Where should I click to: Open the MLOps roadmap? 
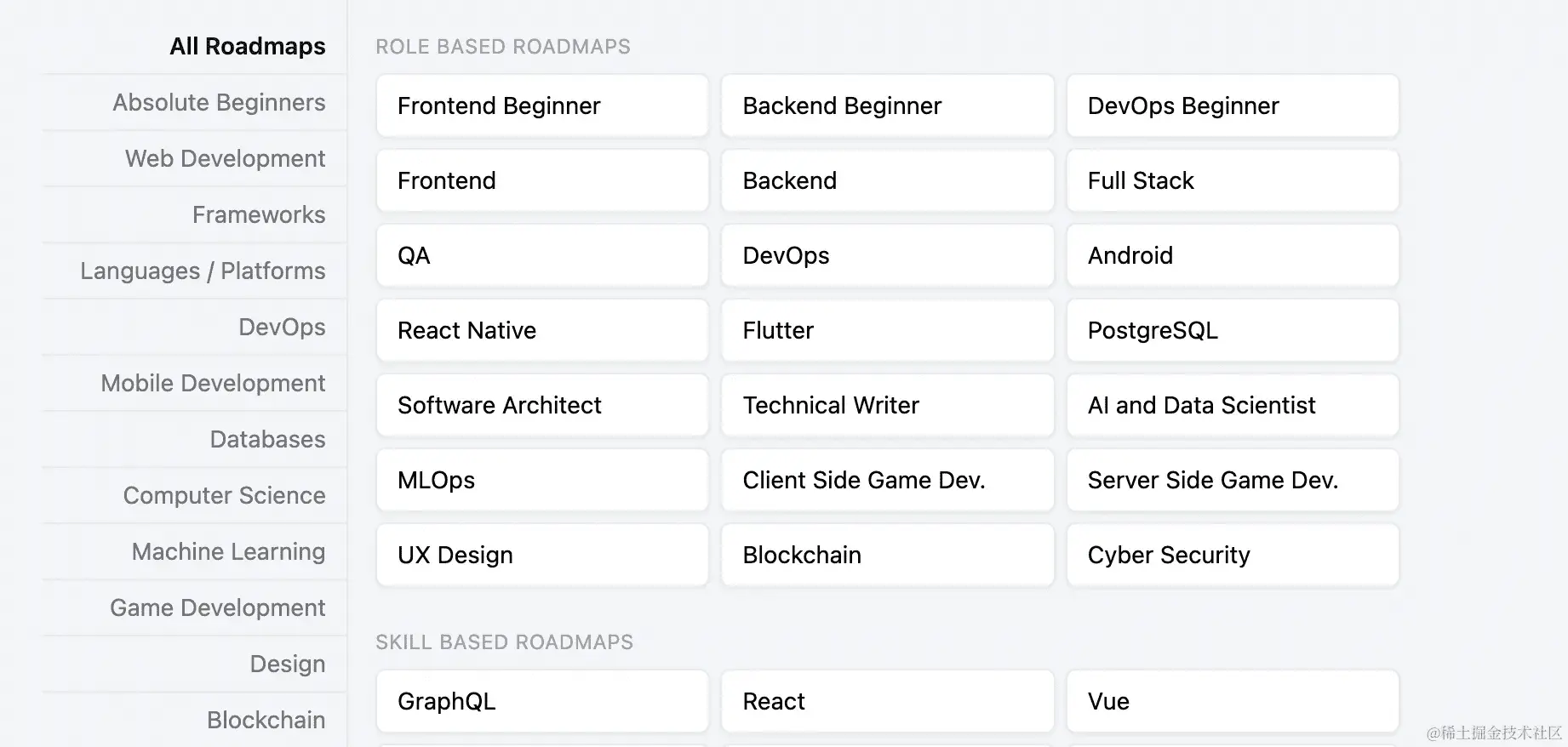[542, 480]
